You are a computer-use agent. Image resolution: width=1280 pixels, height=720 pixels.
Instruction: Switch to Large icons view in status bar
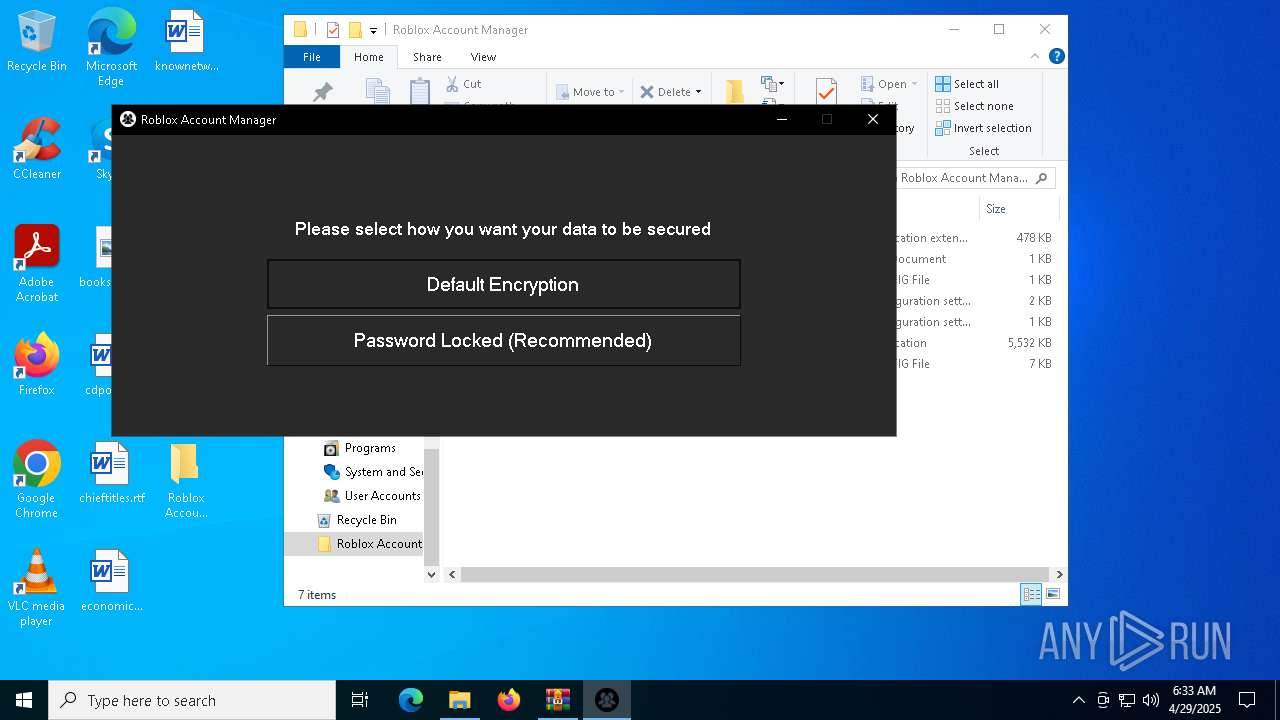[x=1052, y=594]
